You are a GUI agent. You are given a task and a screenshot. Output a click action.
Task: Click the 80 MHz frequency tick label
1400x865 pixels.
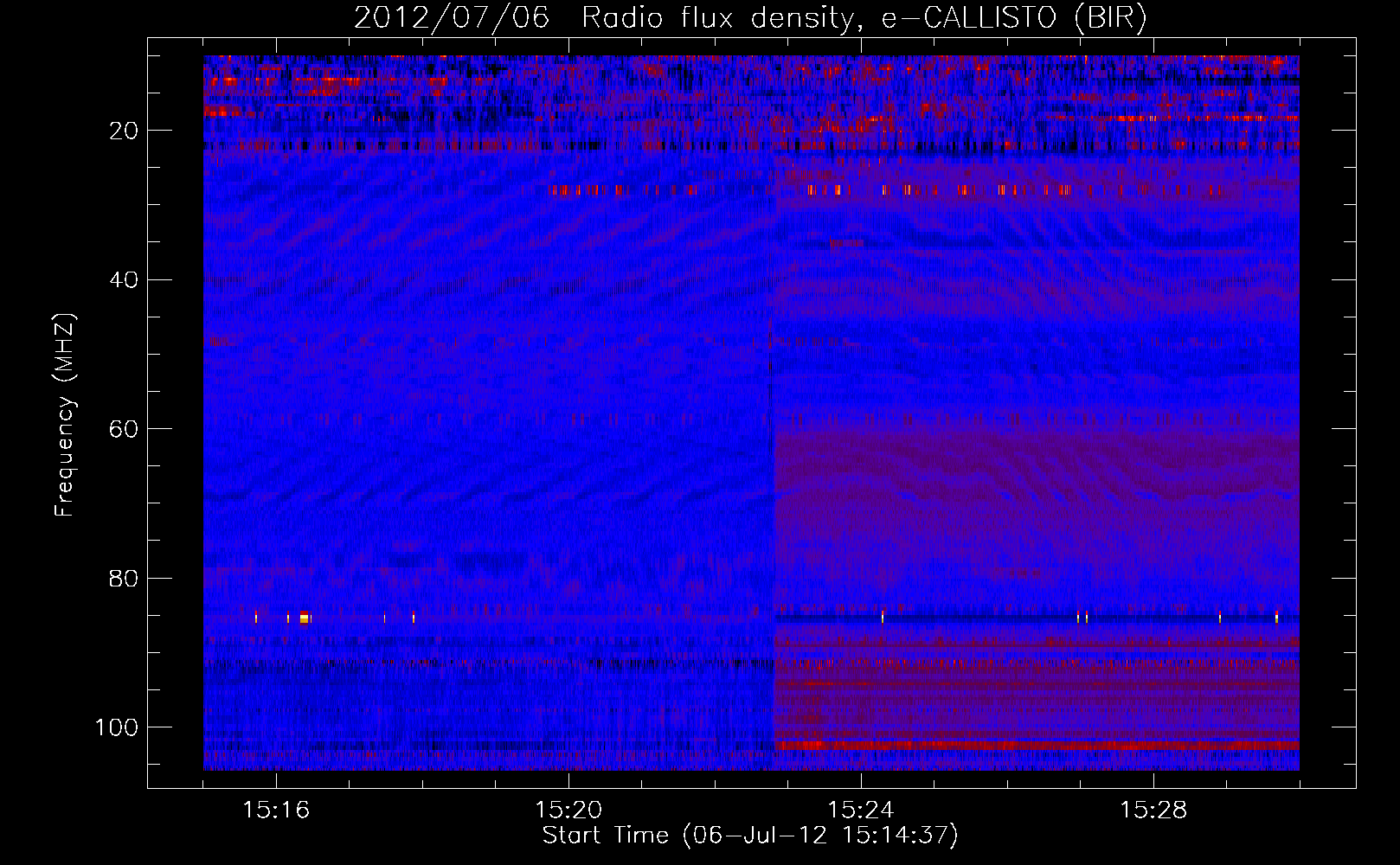point(124,579)
